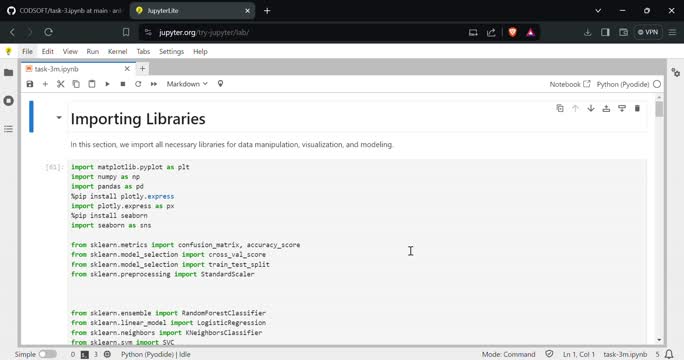The image size is (684, 360).
Task: Open the Markdown cell type dropdown
Action: pyautogui.click(x=187, y=84)
